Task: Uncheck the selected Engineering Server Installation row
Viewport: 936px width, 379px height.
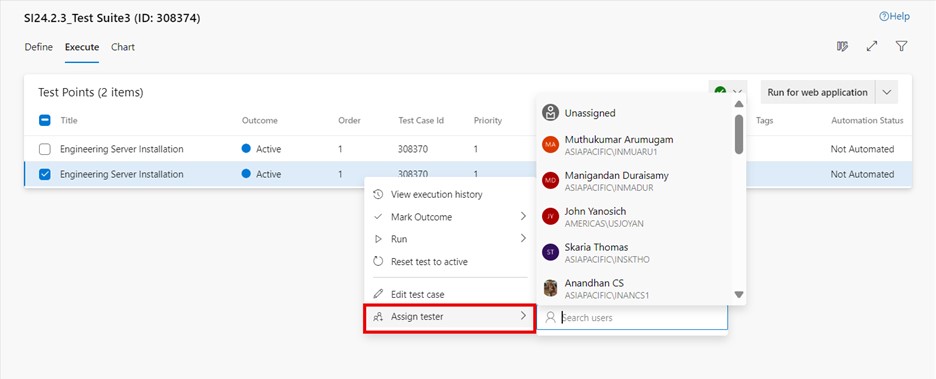Action: [x=45, y=174]
